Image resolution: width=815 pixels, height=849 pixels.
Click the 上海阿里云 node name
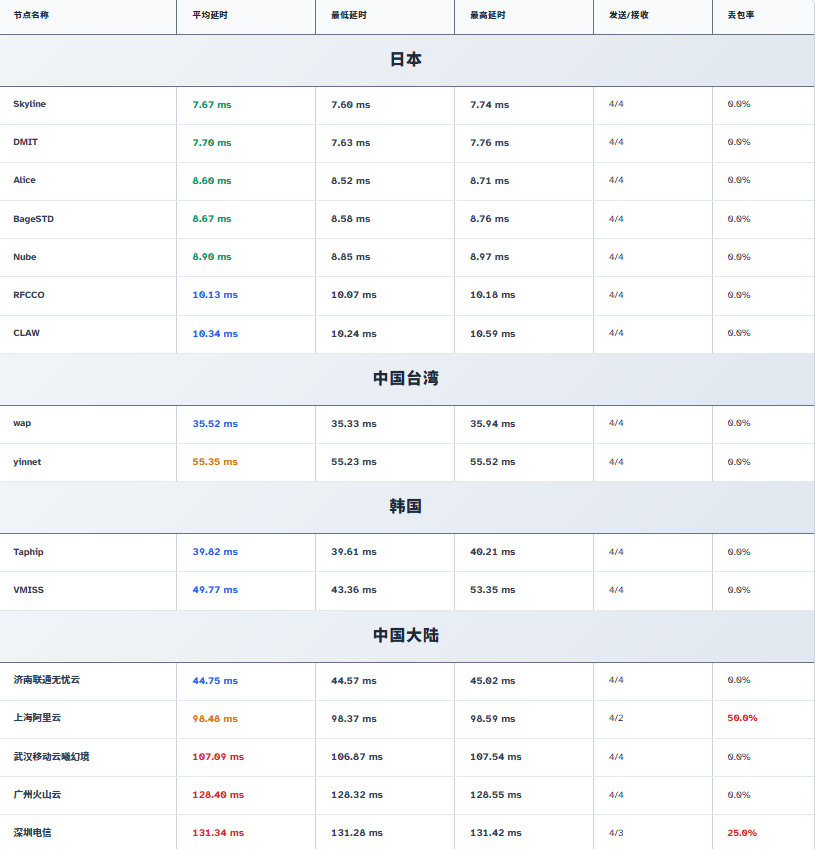pos(37,718)
